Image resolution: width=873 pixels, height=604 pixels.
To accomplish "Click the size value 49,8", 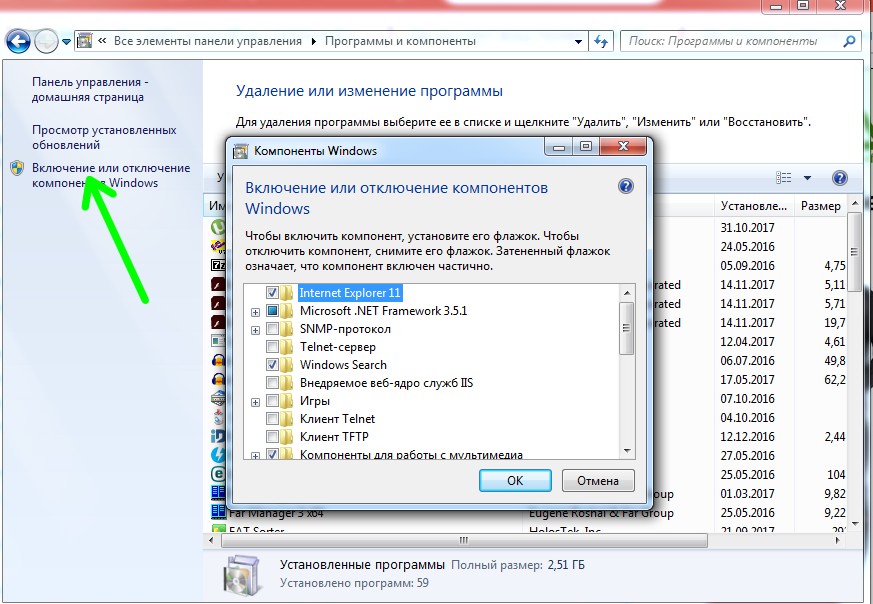I will click(835, 360).
